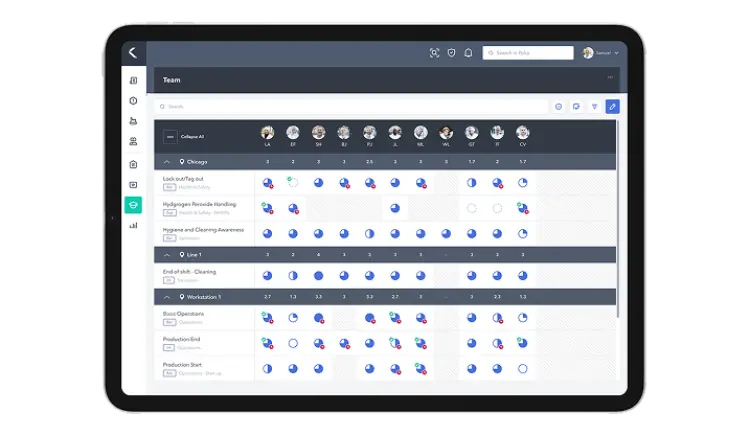Open the bar chart analytics icon
This screenshot has height=436, width=750.
click(x=133, y=225)
